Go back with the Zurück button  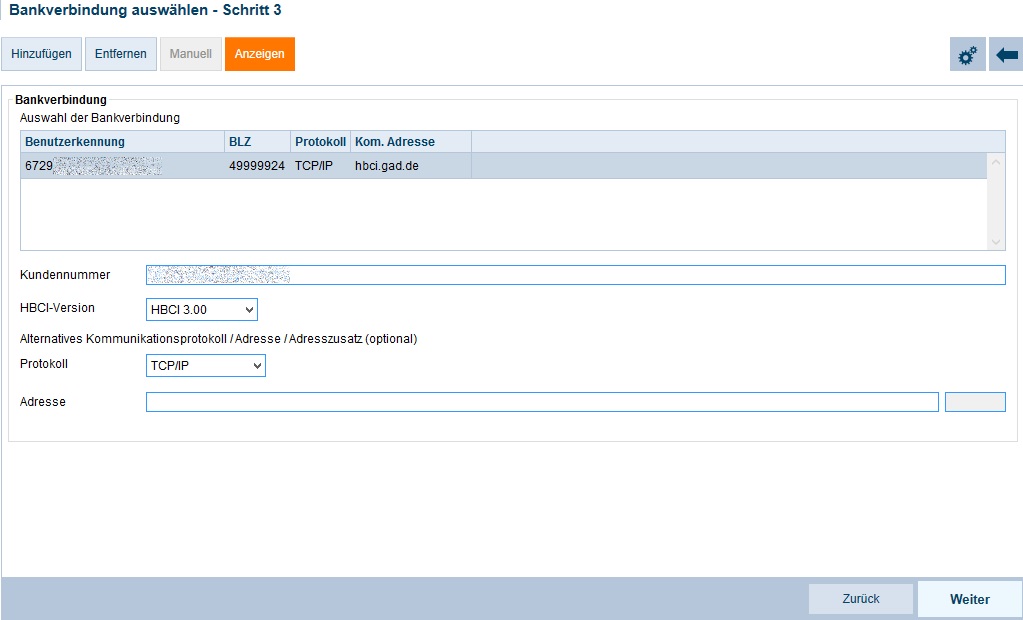[861, 599]
